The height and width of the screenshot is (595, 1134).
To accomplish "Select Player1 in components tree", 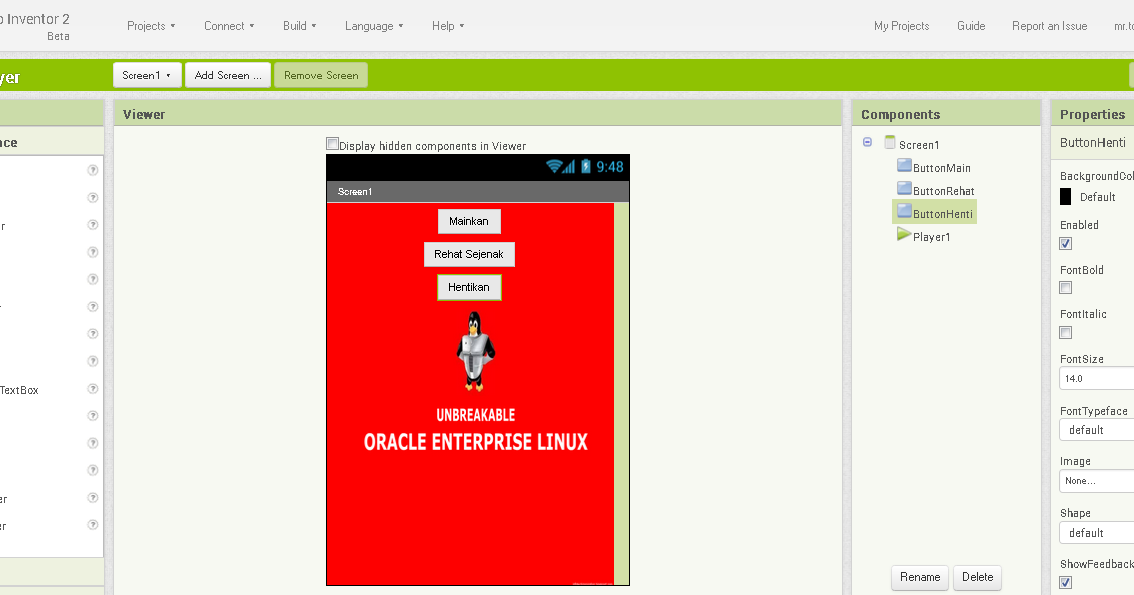I will pos(932,237).
